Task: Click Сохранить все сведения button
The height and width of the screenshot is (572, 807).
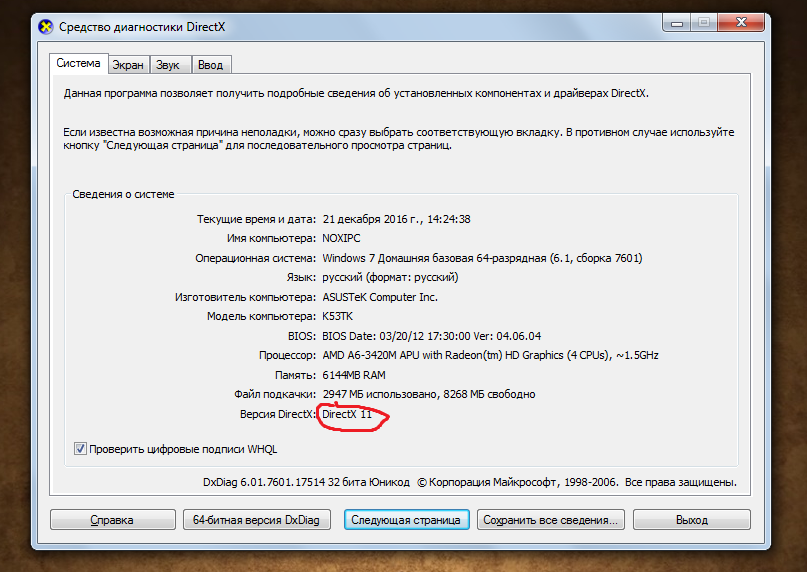Action: [x=551, y=519]
